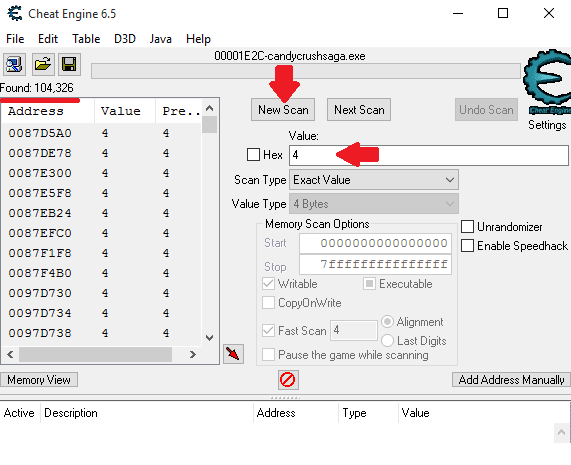This screenshot has width=571, height=465.
Task: Click the scan progress bar
Action: [306, 71]
